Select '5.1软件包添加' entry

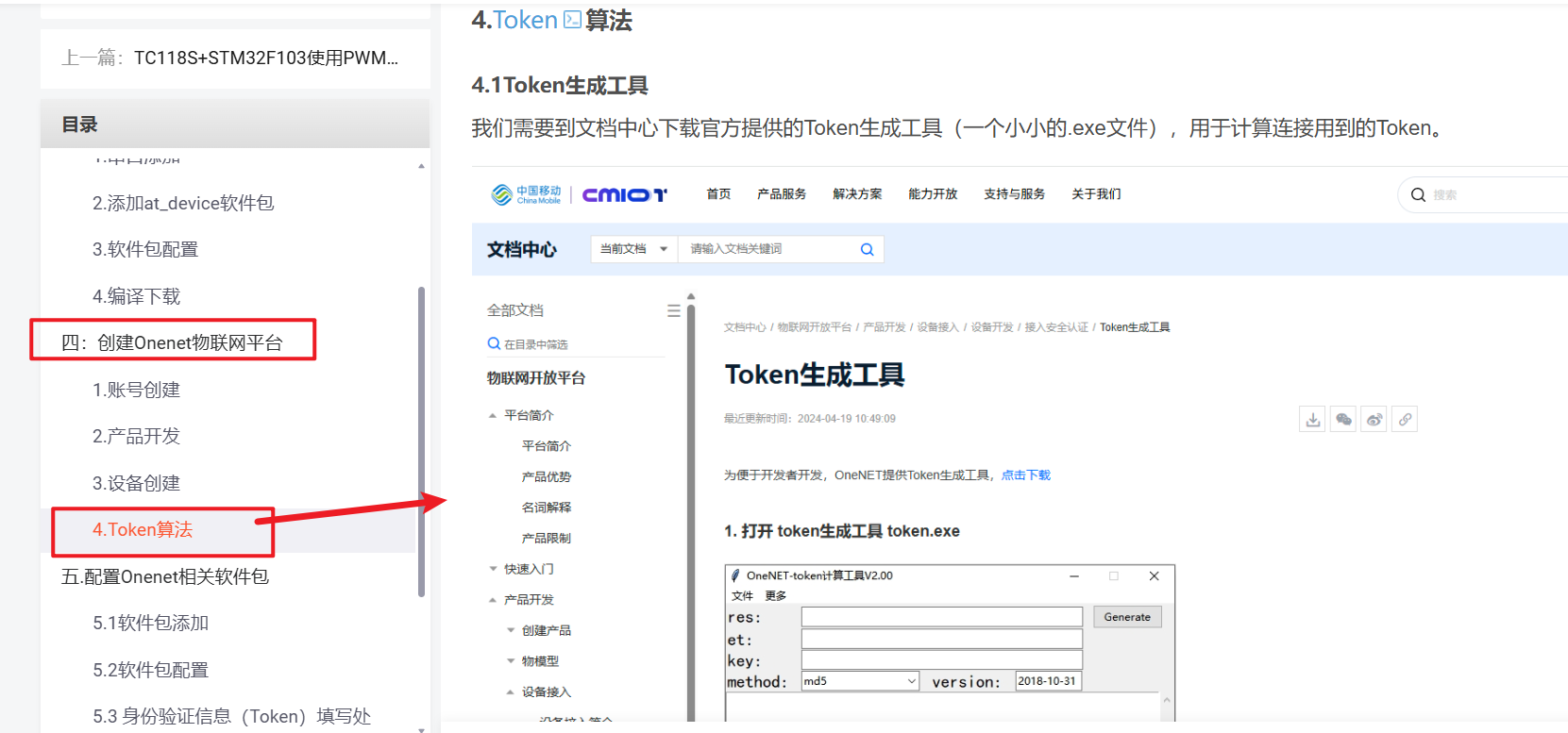pos(151,623)
